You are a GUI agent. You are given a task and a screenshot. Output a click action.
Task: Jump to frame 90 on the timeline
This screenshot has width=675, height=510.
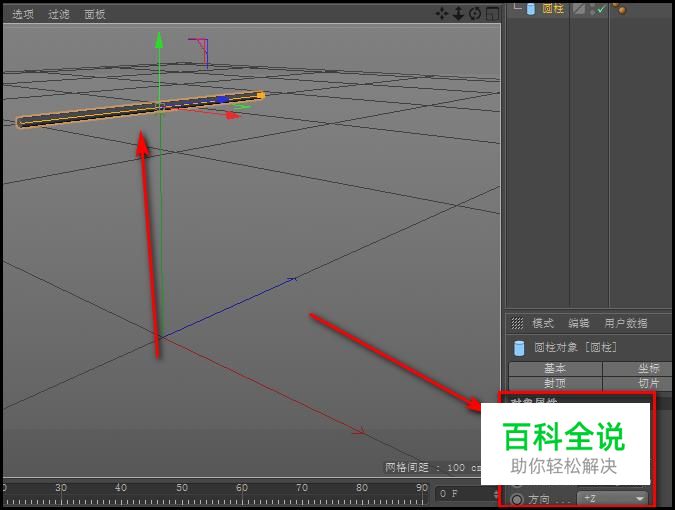pyautogui.click(x=422, y=488)
